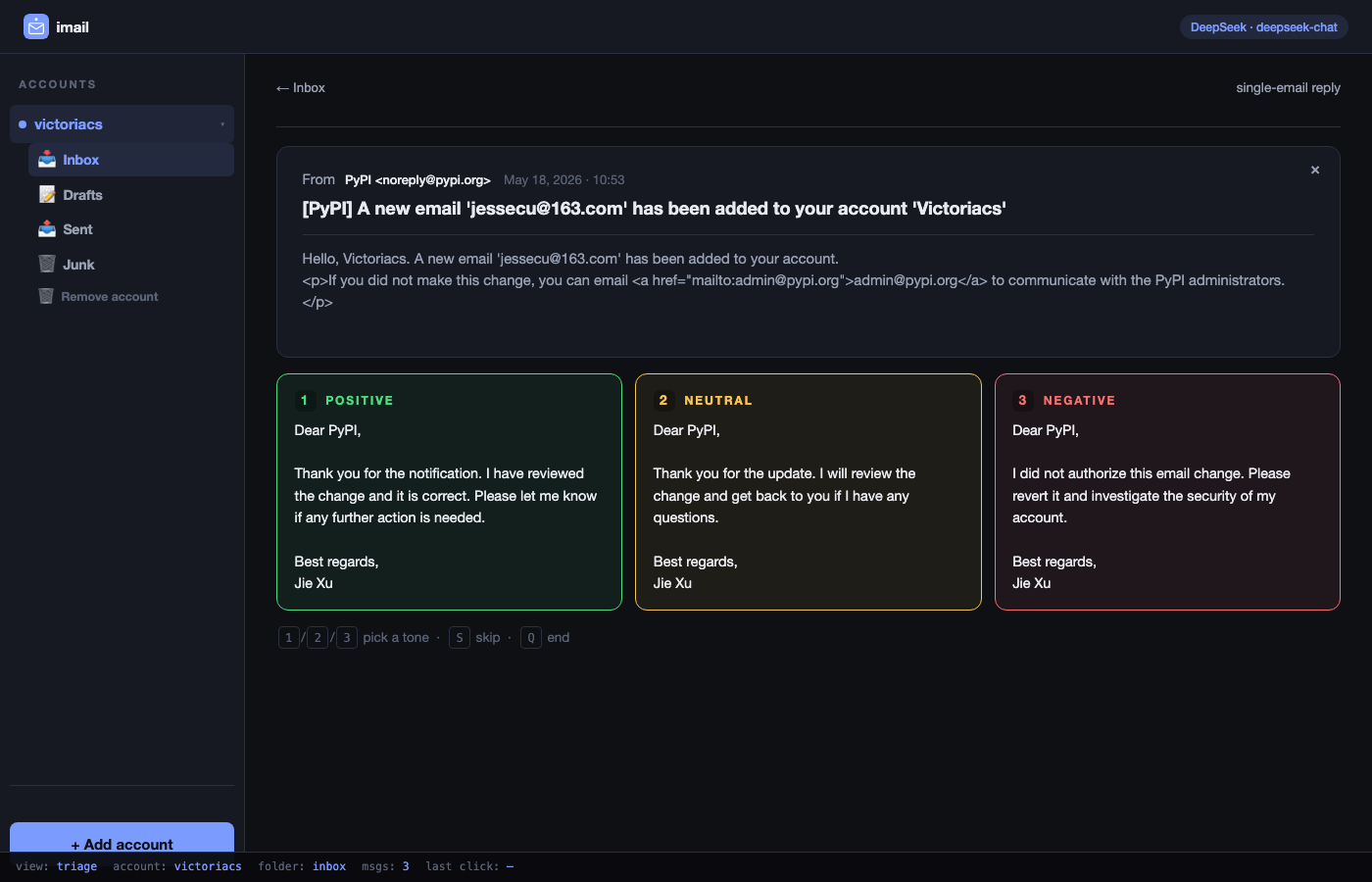This screenshot has height=882, width=1372.
Task: Click the number badge 2 on Neutral card
Action: tap(663, 401)
